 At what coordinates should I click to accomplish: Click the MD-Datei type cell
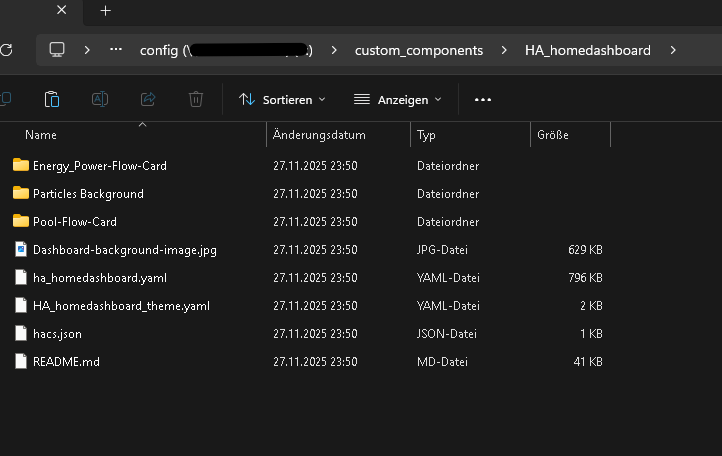tap(442, 362)
